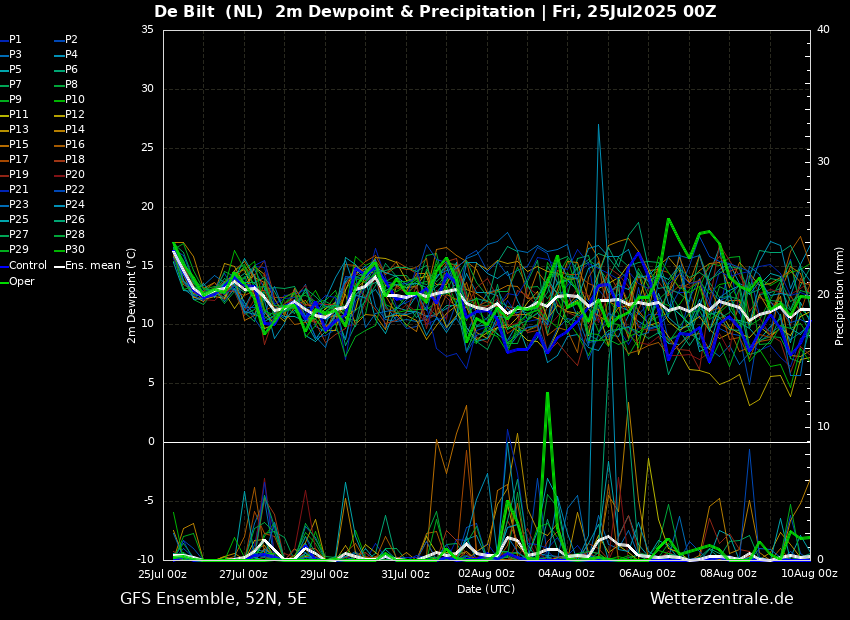Image resolution: width=850 pixels, height=620 pixels.
Task: Click the 2m Dewpoint (°C) axis label
Action: [x=132, y=295]
